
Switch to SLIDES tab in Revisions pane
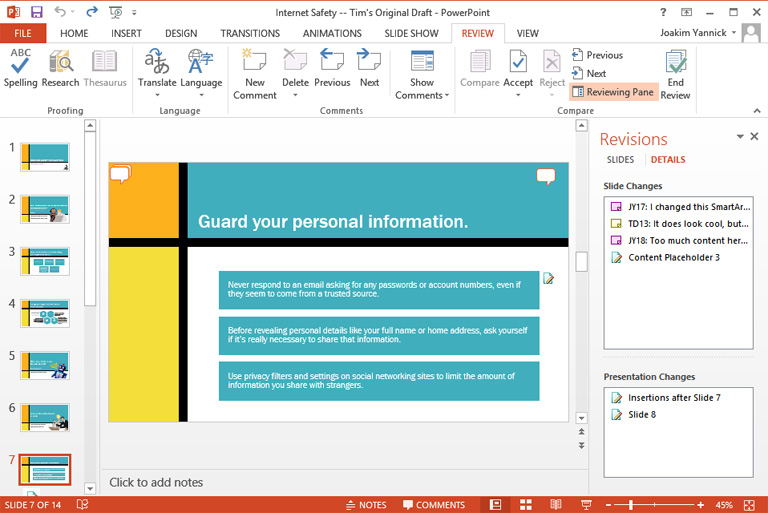(x=620, y=160)
